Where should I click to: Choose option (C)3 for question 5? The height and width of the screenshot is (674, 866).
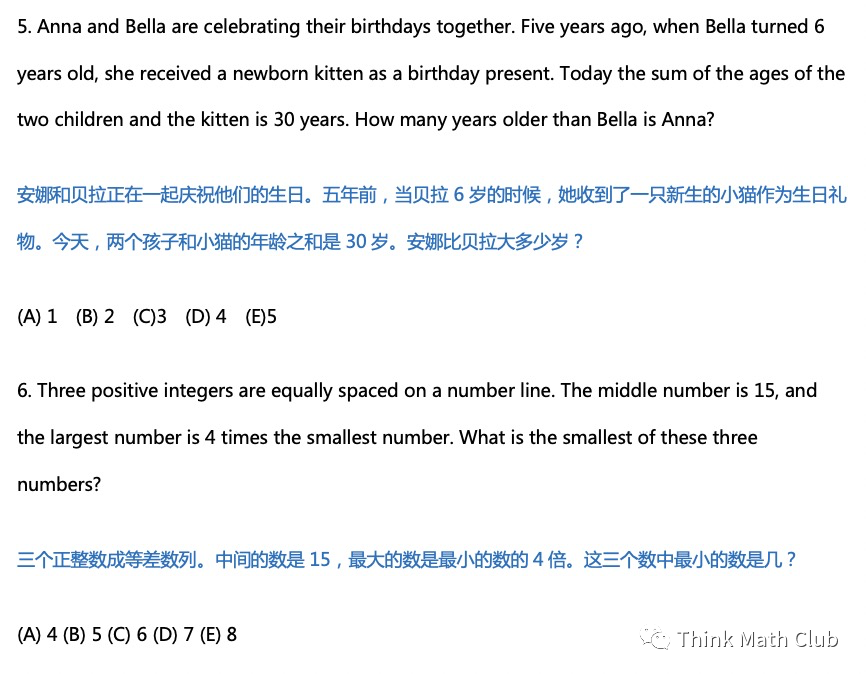[x=149, y=317]
